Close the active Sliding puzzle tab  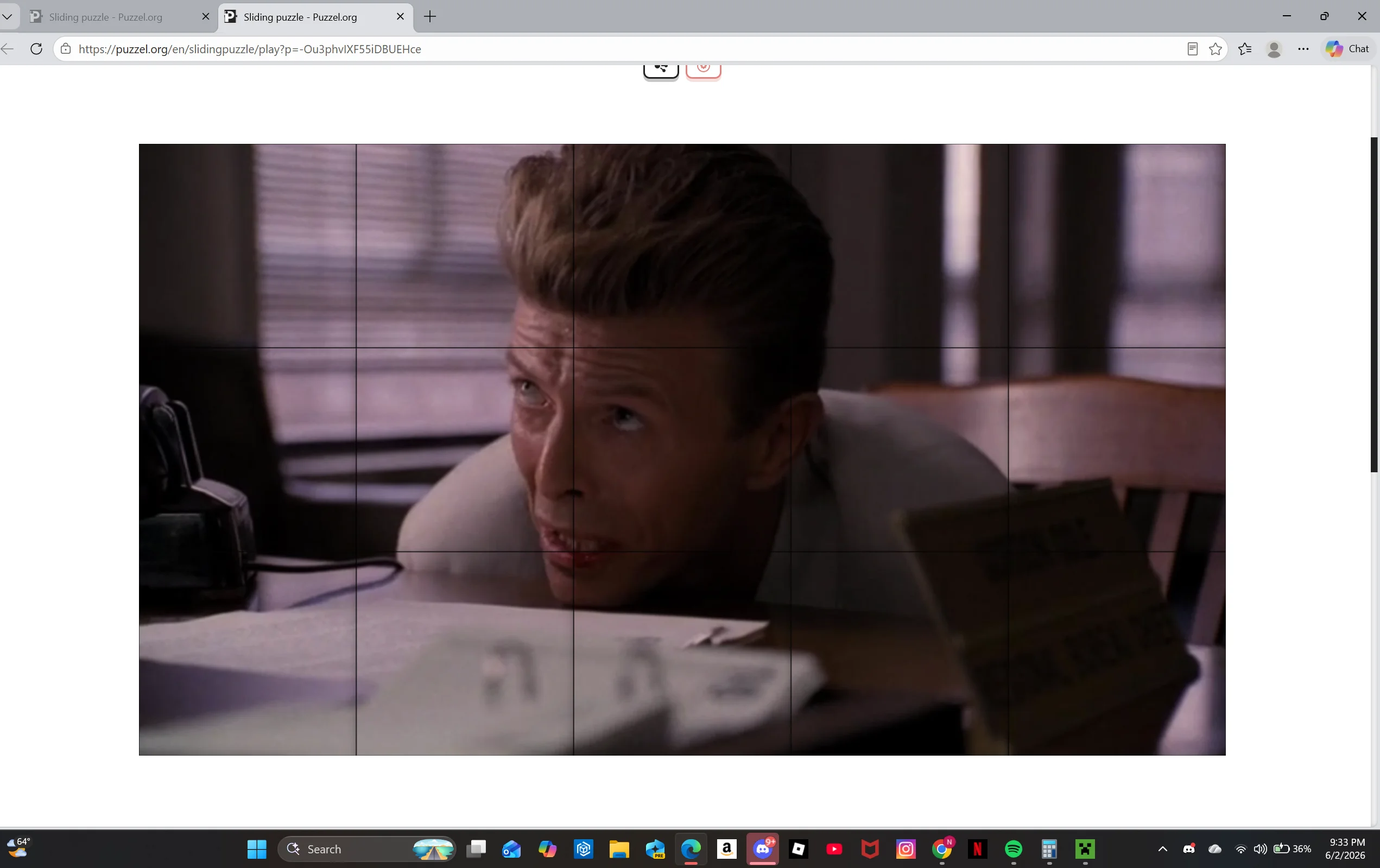tap(400, 17)
